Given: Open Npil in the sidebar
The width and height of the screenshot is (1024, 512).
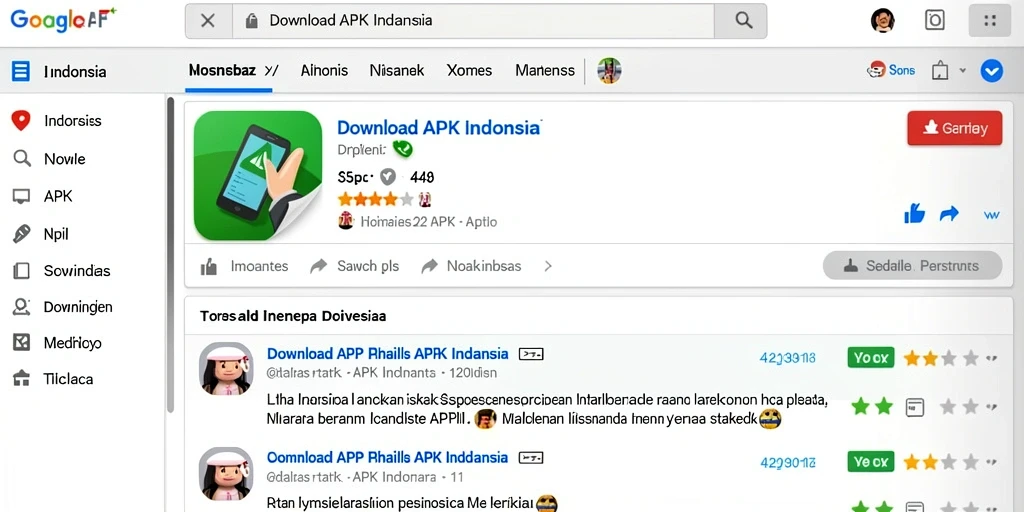Looking at the screenshot, I should [41, 234].
